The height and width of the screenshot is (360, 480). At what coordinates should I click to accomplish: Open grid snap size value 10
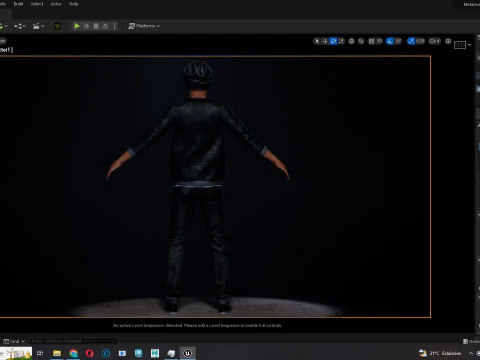tap(379, 41)
